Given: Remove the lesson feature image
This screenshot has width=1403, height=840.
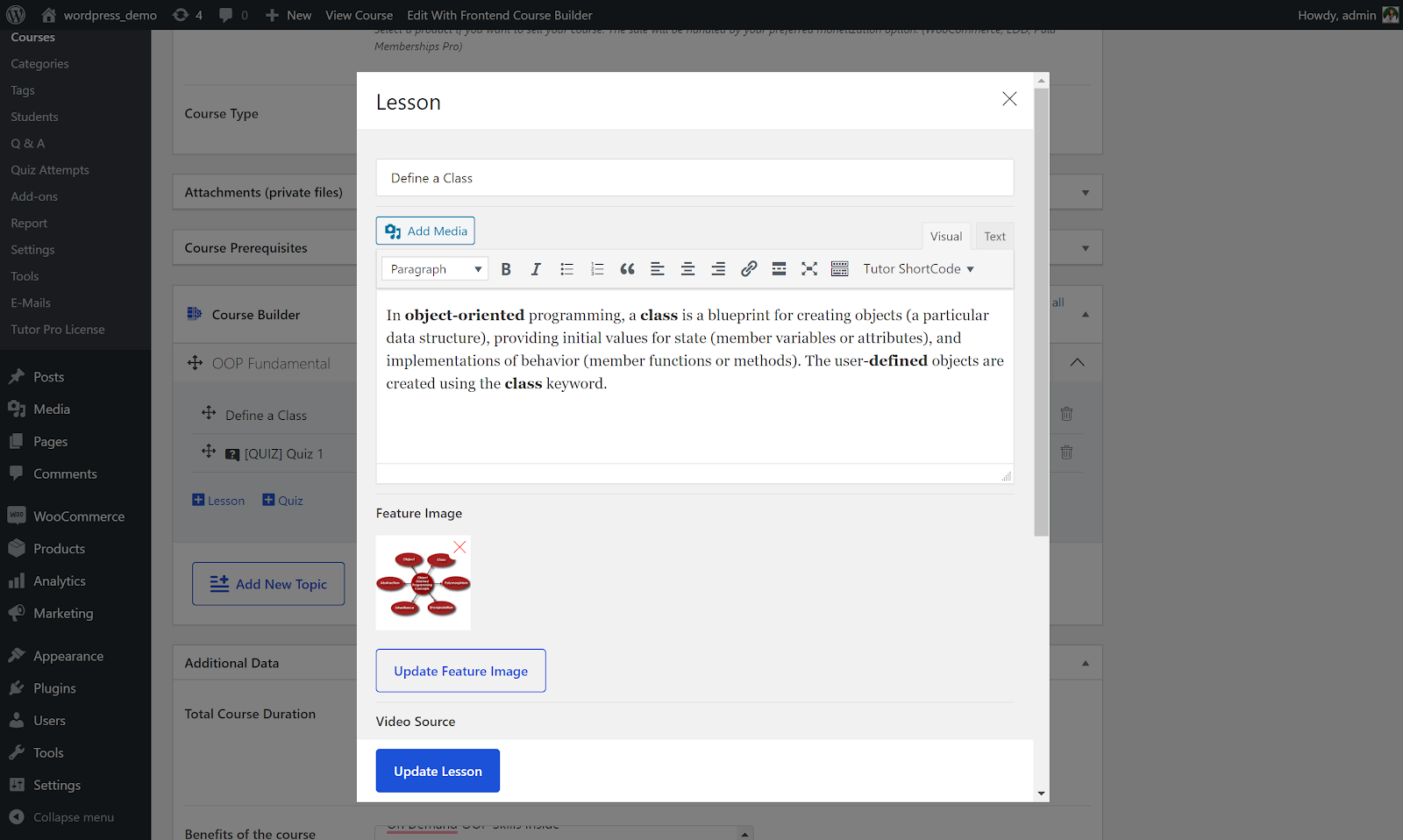Looking at the screenshot, I should (459, 547).
